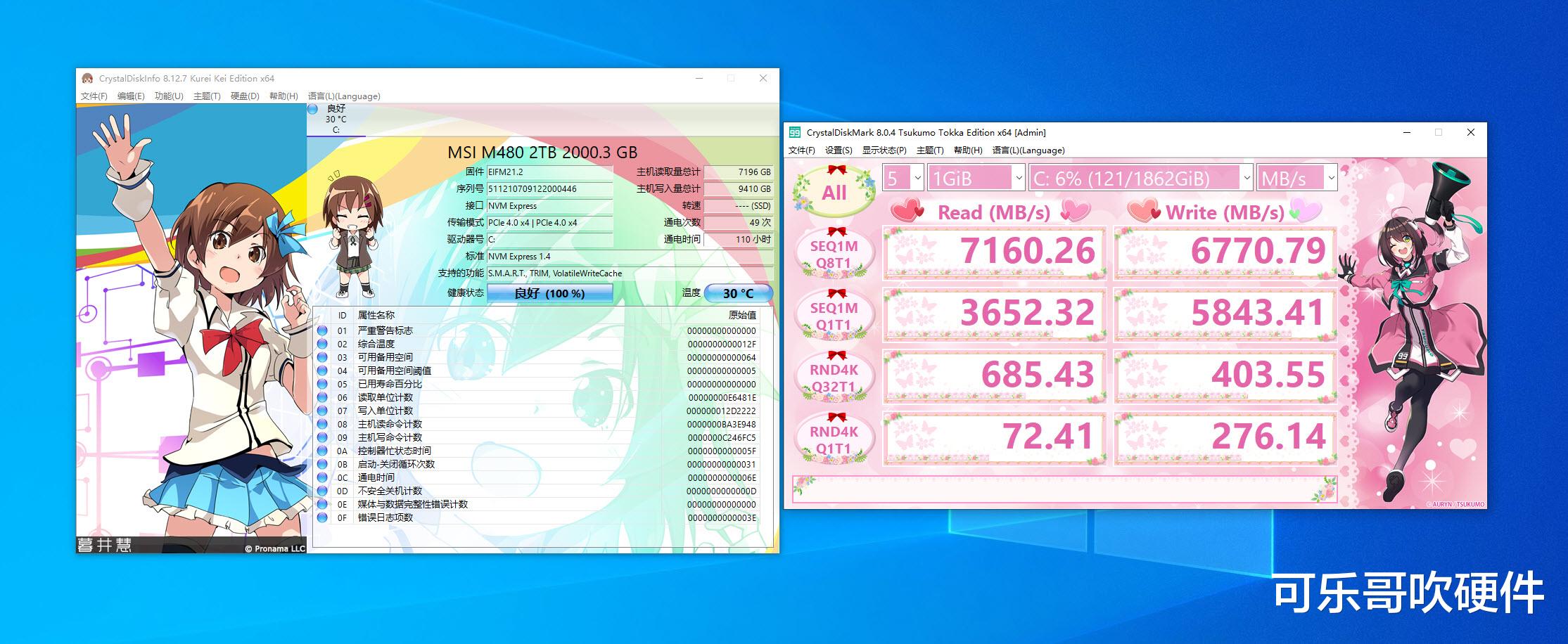Click the power-on count value 49 次

click(739, 223)
